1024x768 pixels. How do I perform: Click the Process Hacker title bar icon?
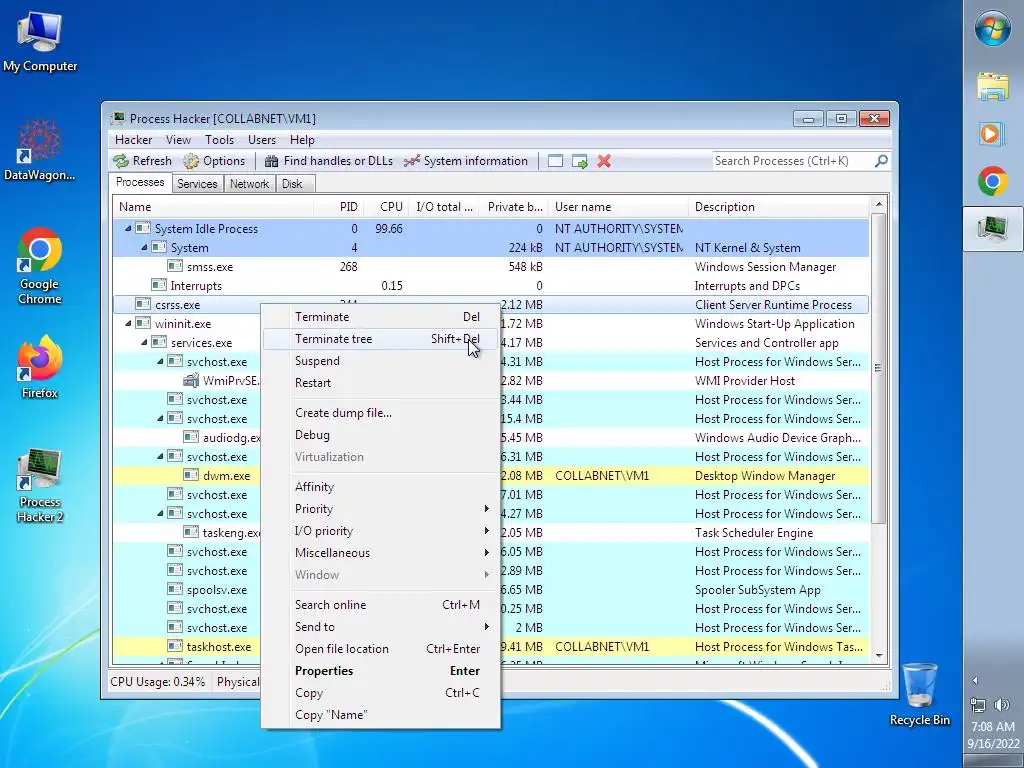click(118, 118)
